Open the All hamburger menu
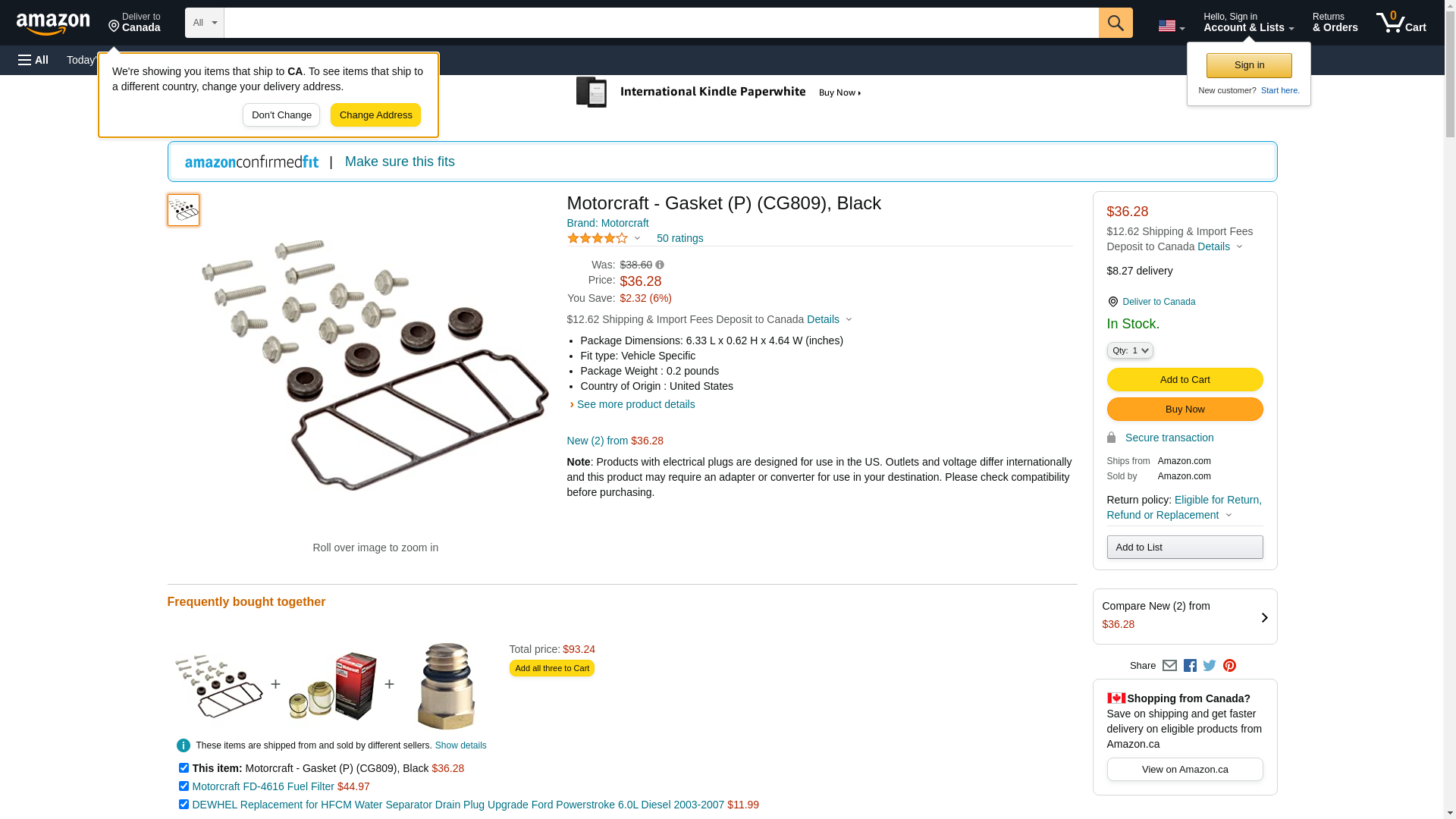This screenshot has height=819, width=1456. pyautogui.click(x=33, y=60)
